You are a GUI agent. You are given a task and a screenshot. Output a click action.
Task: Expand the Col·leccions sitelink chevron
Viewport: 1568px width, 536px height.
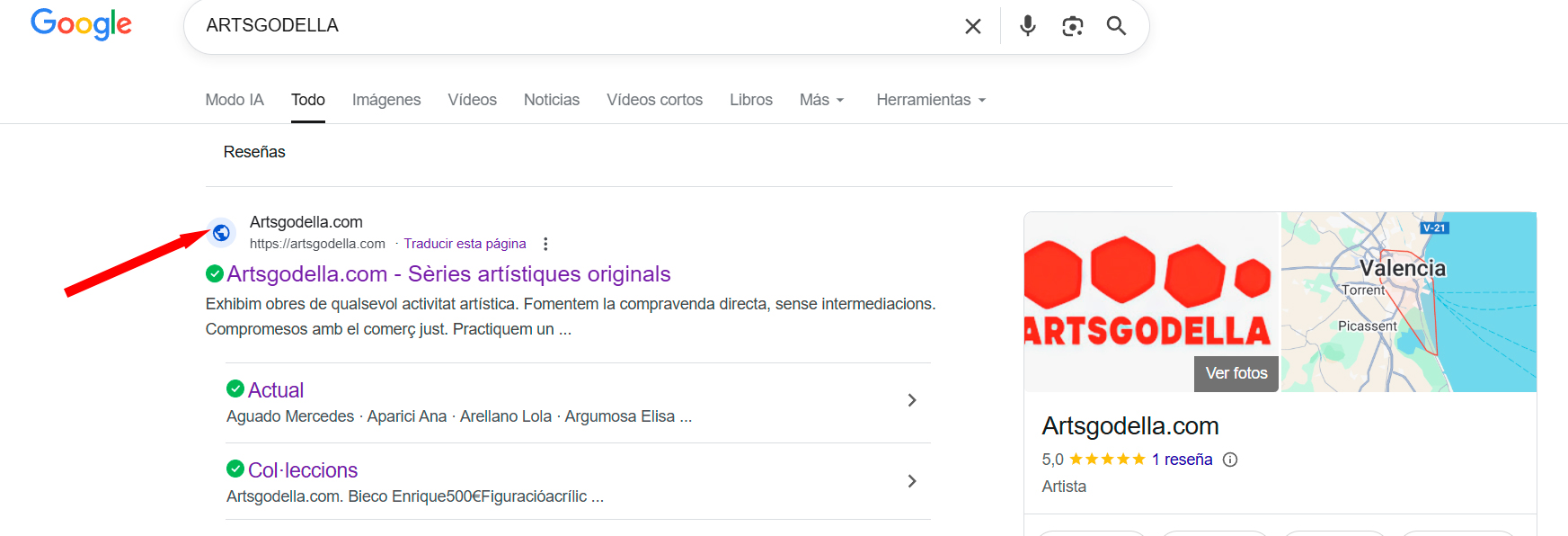[x=911, y=481]
